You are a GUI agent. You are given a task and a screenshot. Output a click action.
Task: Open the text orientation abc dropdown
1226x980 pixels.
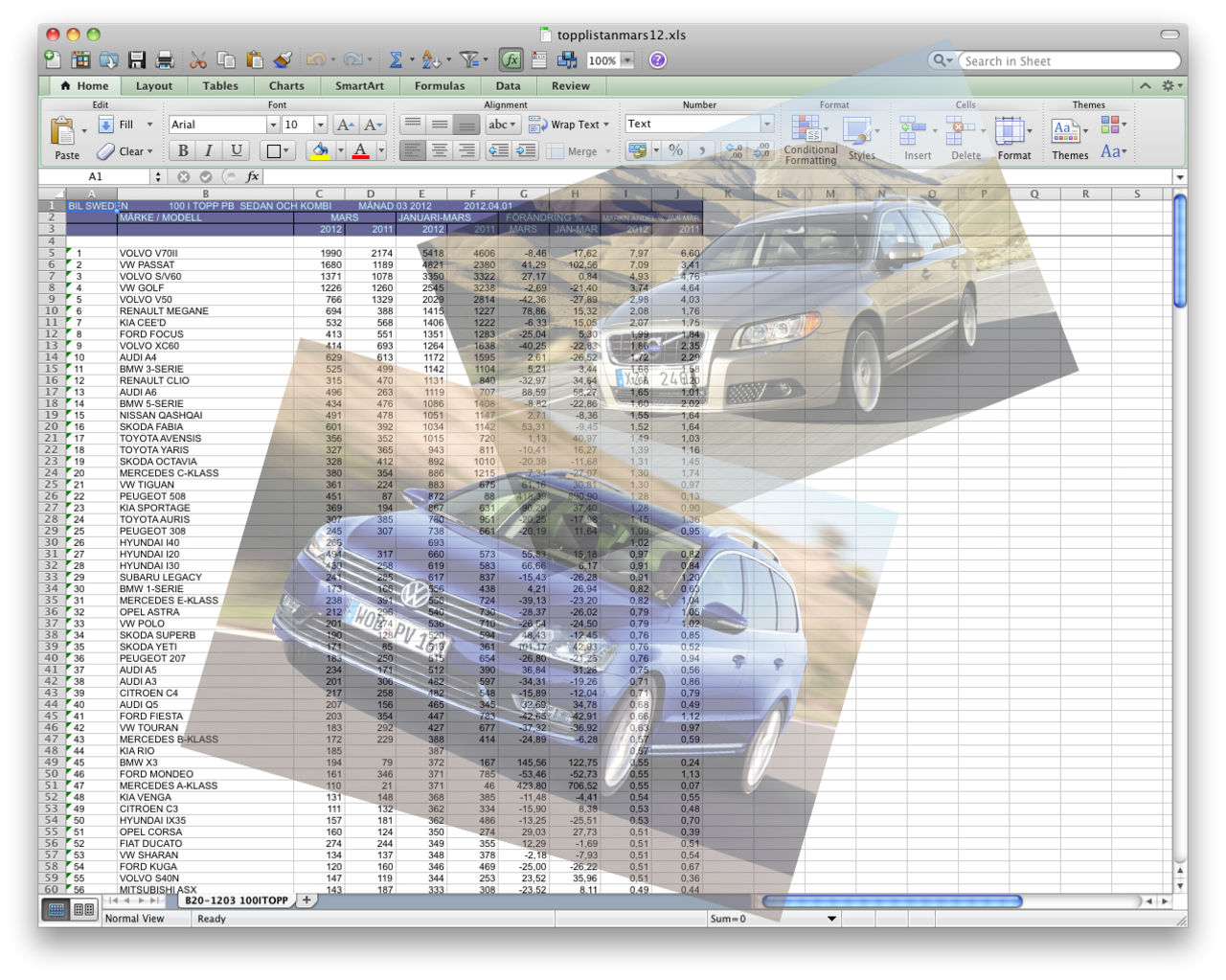click(502, 125)
